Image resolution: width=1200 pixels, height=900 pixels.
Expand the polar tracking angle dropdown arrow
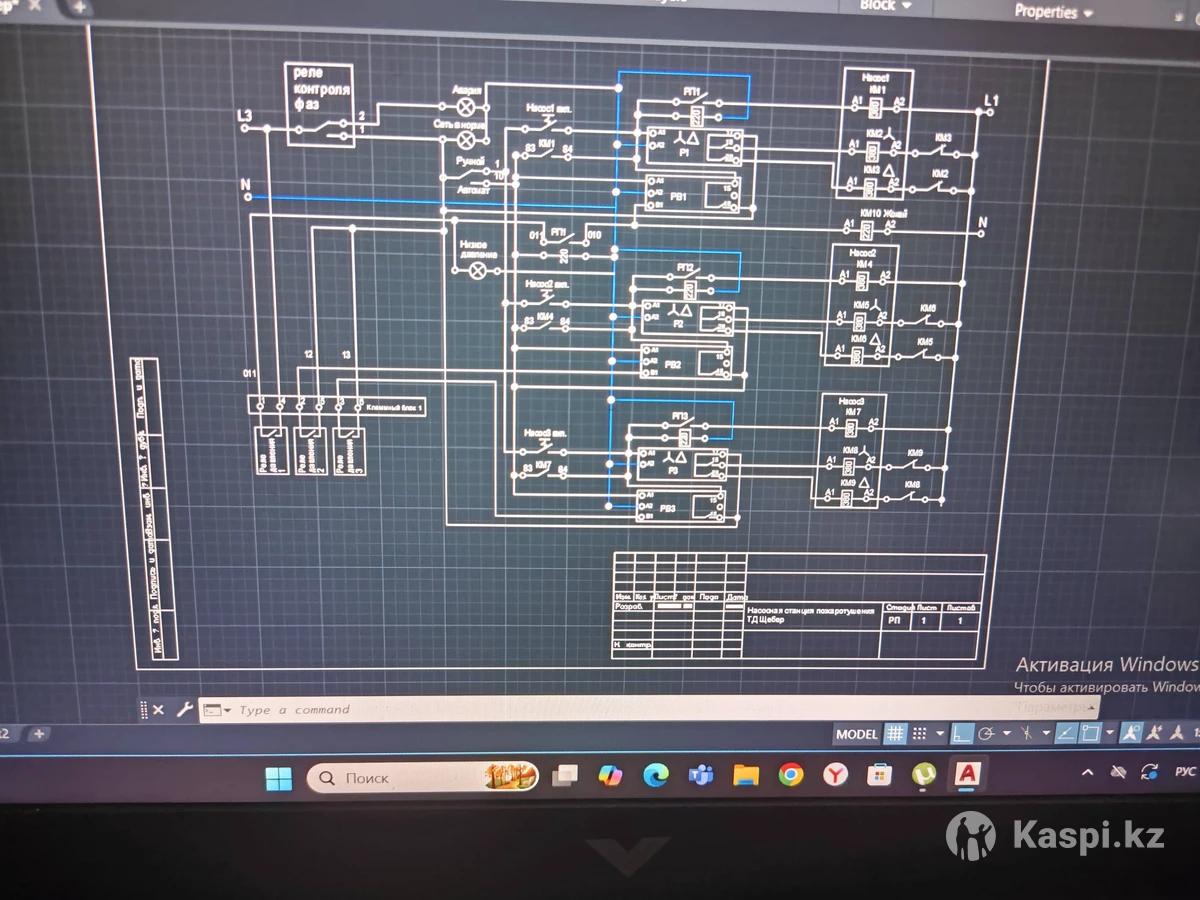click(x=1004, y=734)
